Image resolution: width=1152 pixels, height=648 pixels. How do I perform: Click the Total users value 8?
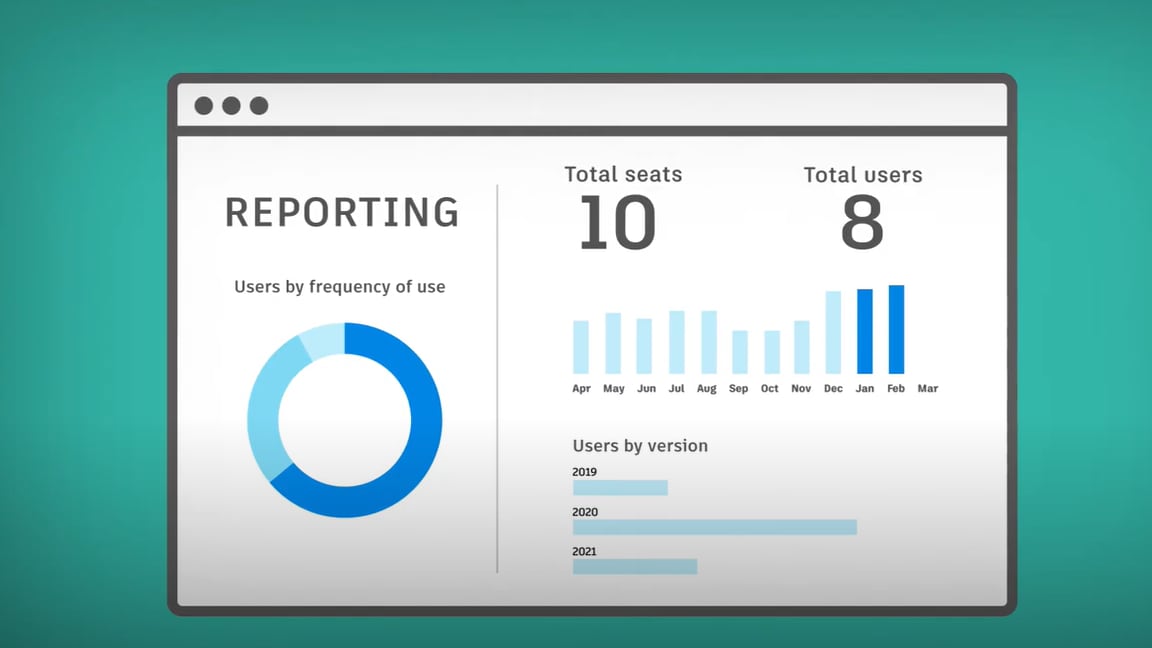(862, 223)
